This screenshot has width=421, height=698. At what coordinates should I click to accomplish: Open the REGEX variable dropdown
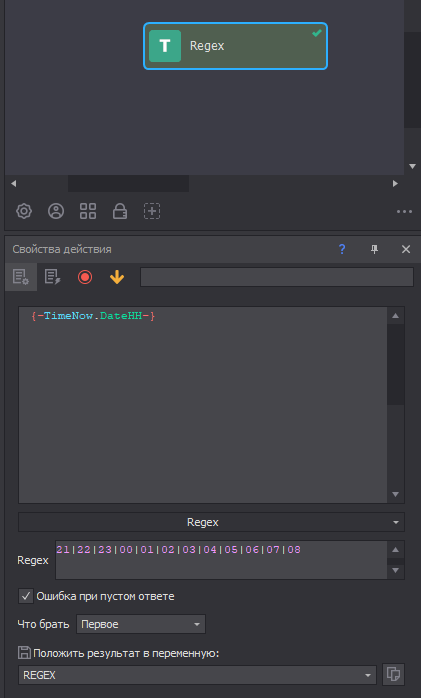pos(197,675)
